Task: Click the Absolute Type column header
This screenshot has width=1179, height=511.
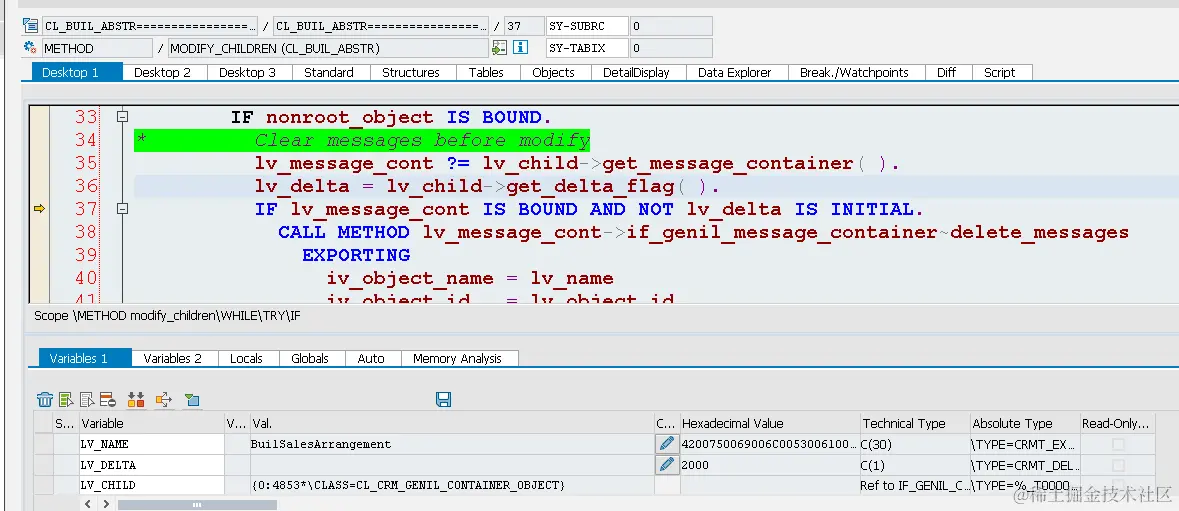Action: click(x=1024, y=423)
